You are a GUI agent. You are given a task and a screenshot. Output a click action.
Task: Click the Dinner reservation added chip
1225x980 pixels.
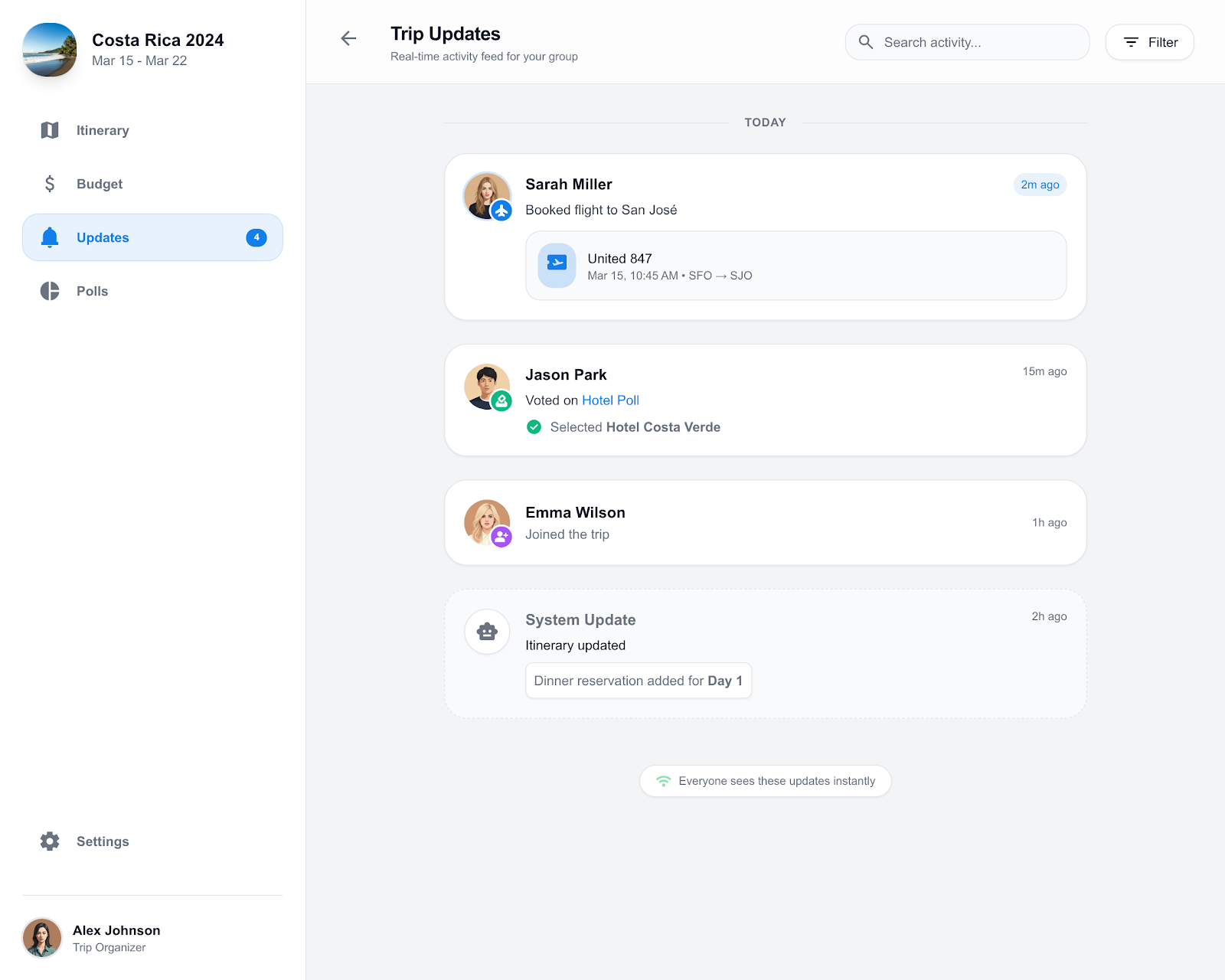(x=638, y=681)
